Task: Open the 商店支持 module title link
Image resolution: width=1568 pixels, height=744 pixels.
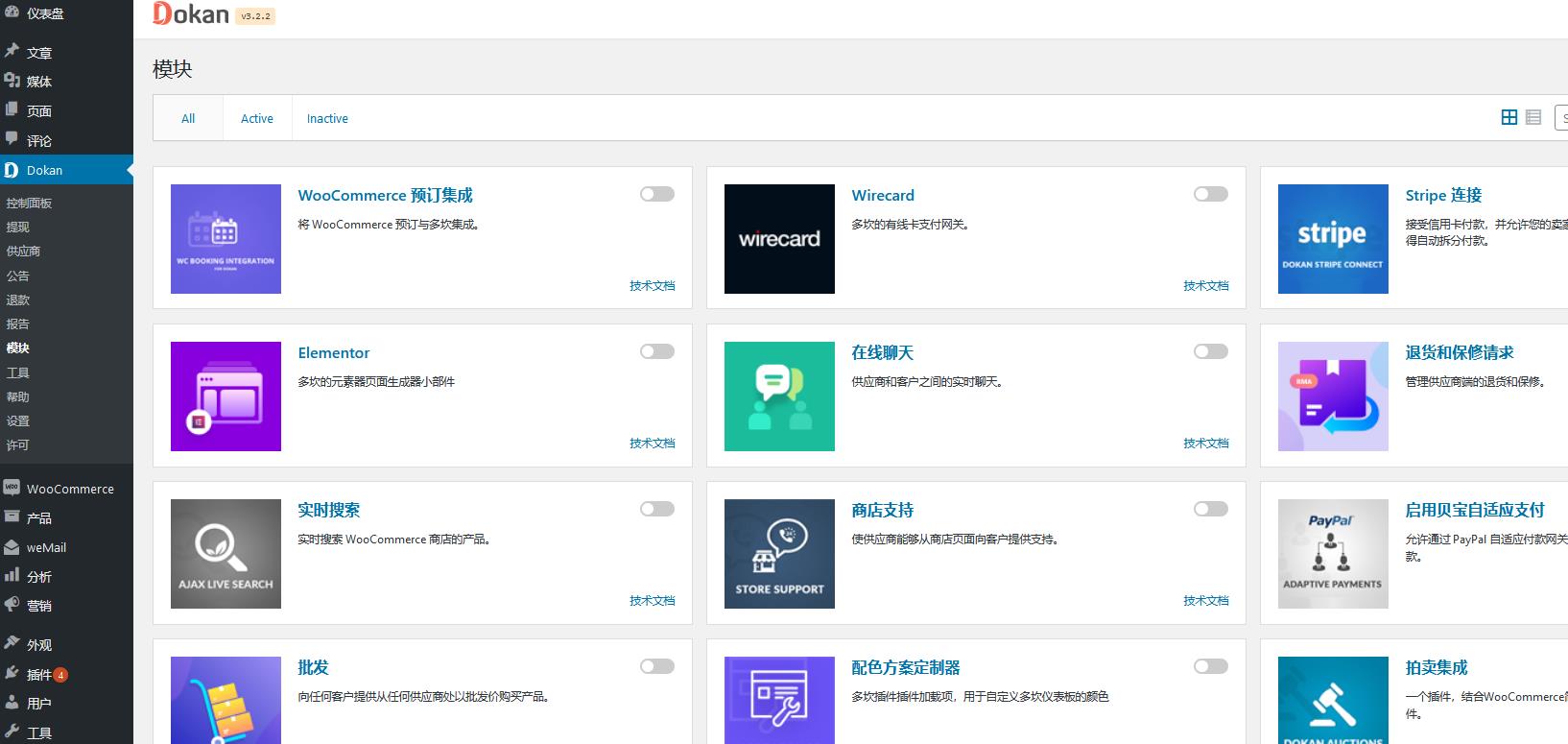Action: pos(882,510)
